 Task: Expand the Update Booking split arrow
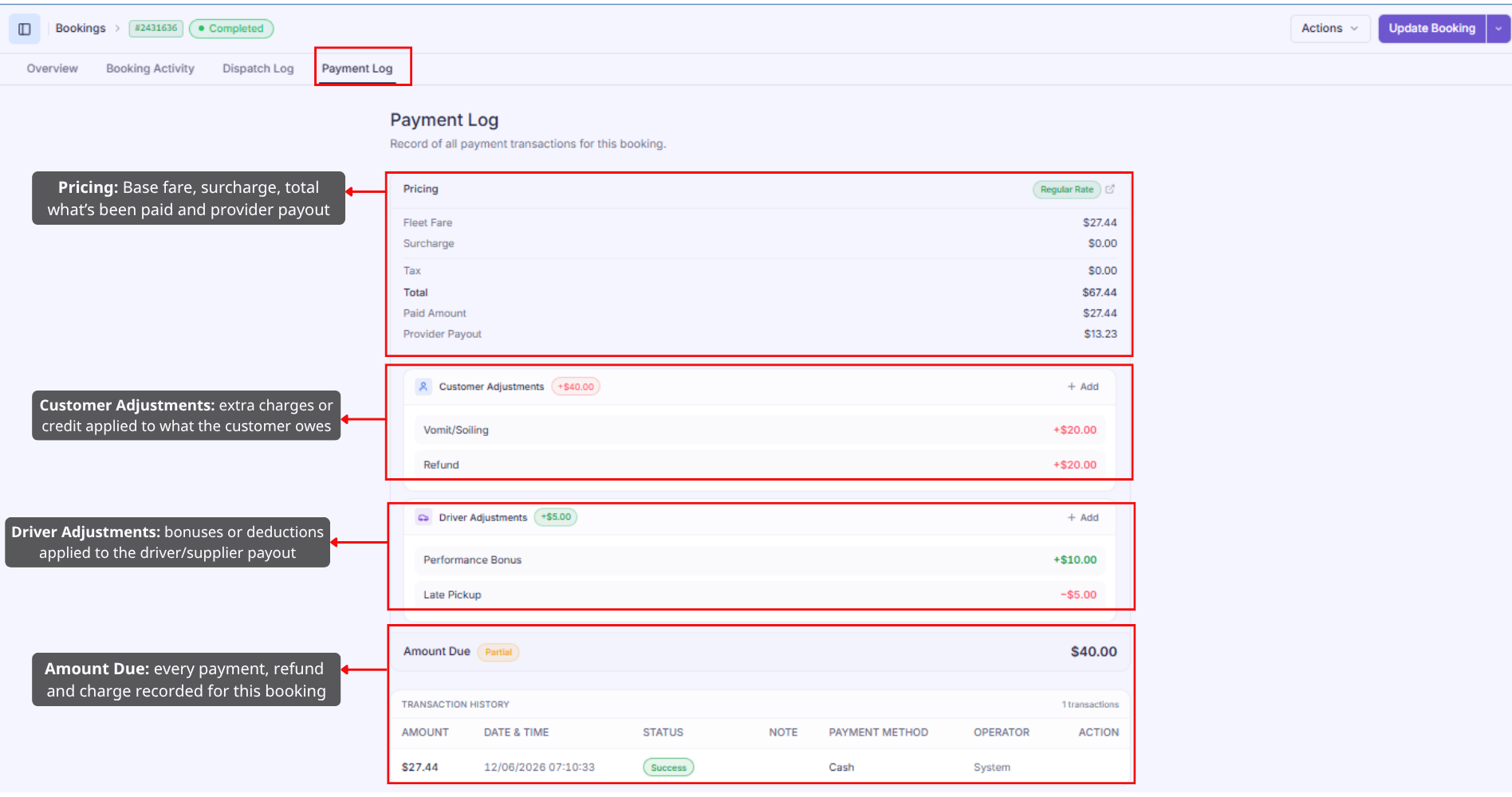coord(1498,29)
